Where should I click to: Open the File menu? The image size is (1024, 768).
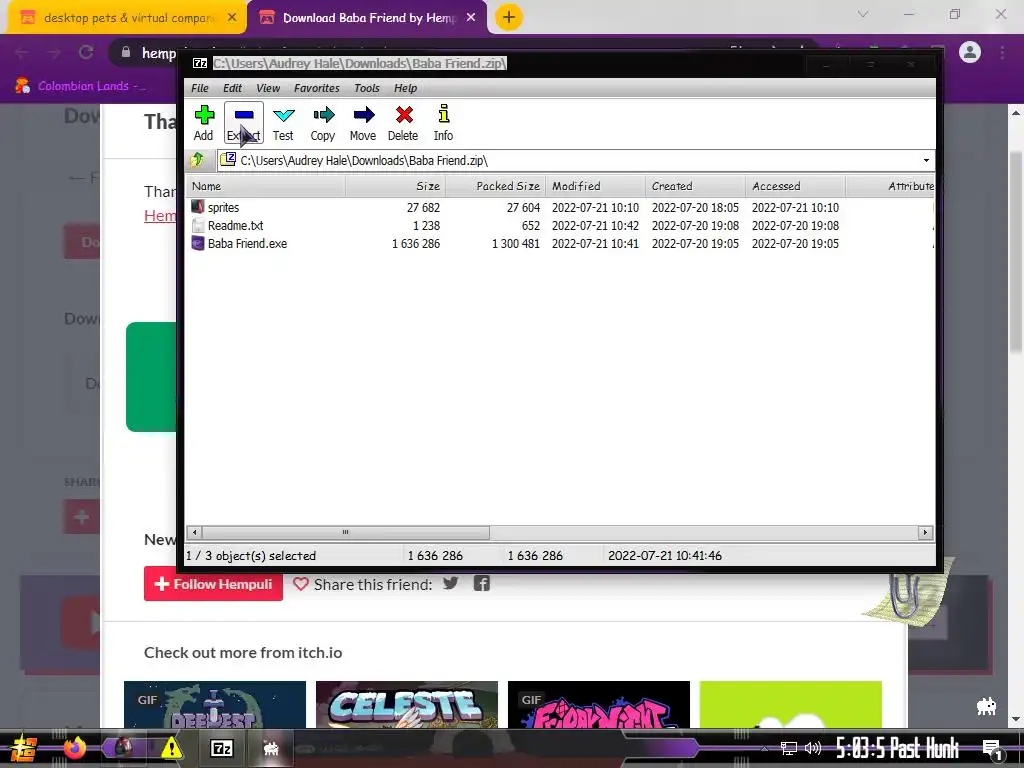[x=200, y=88]
